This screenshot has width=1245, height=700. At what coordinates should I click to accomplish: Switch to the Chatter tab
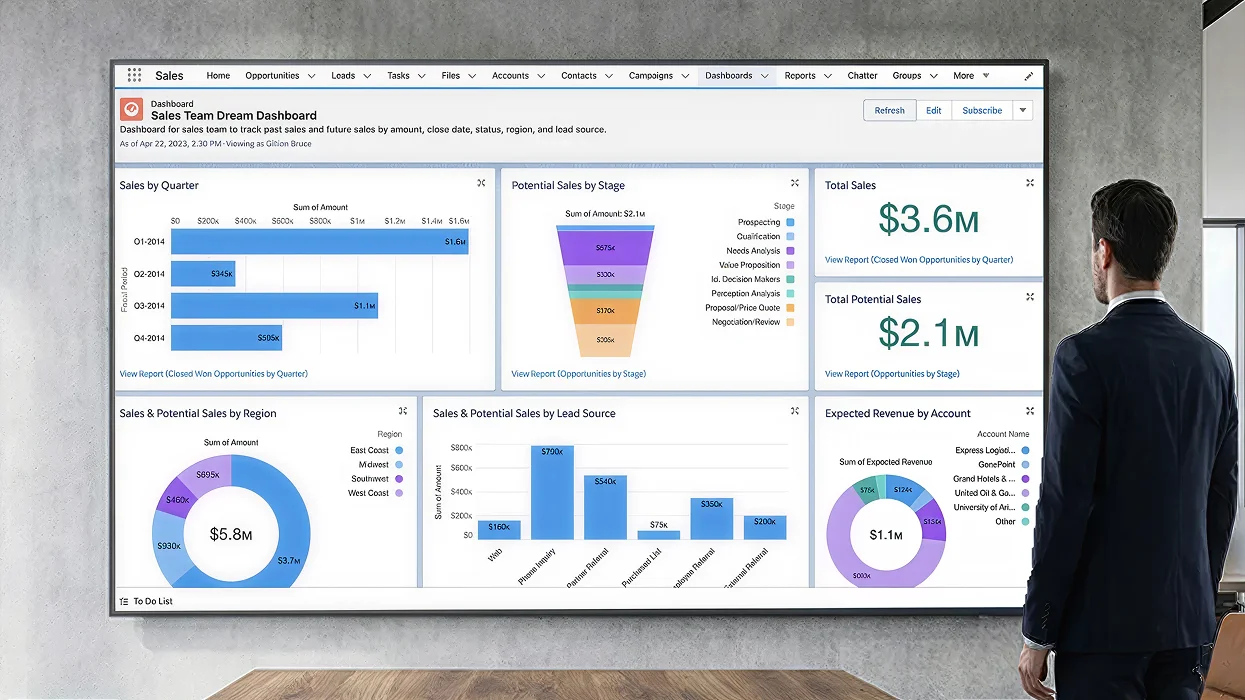[862, 76]
